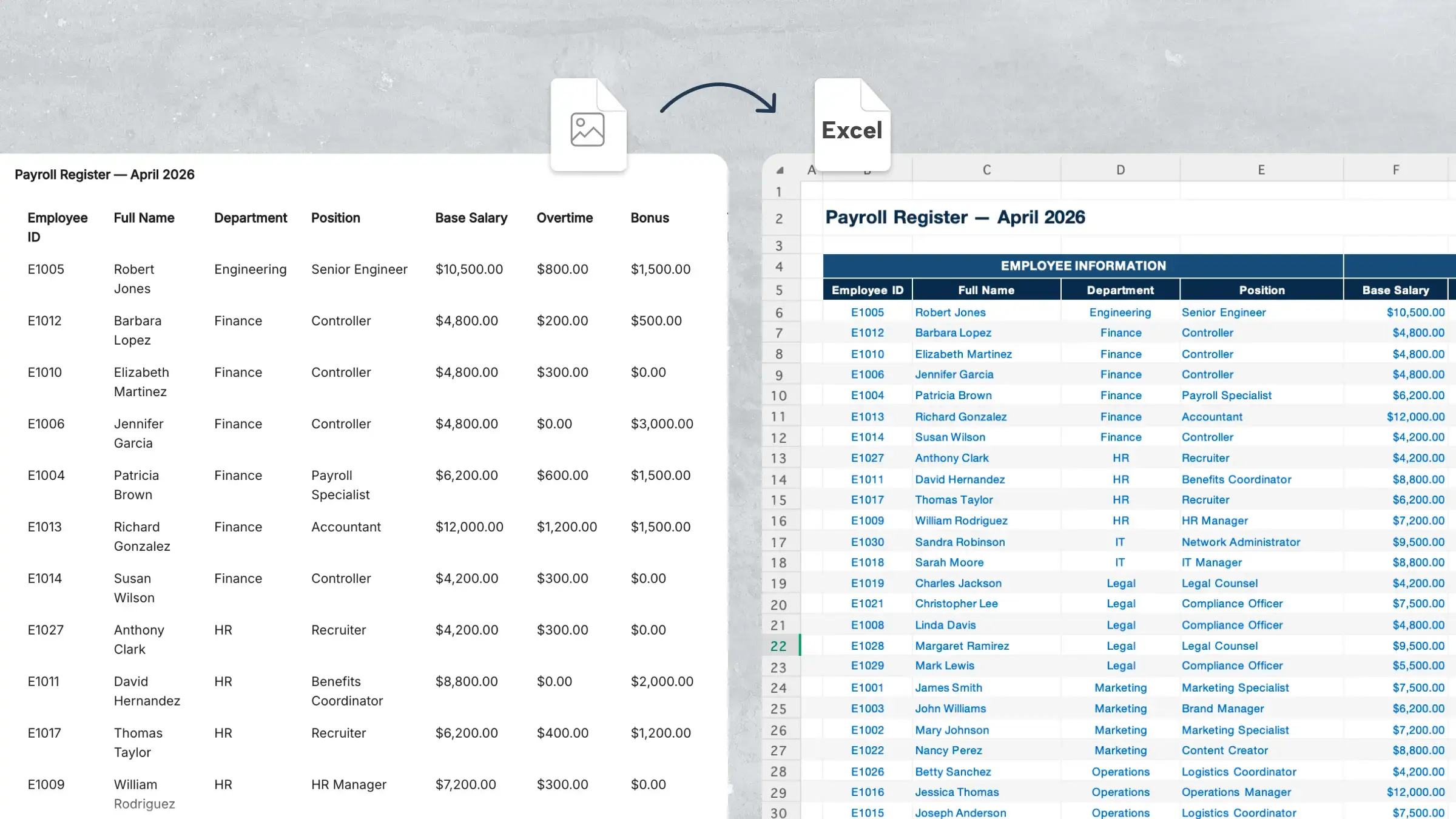Select spreadsheet cell 'IT Manager'

(x=1262, y=562)
